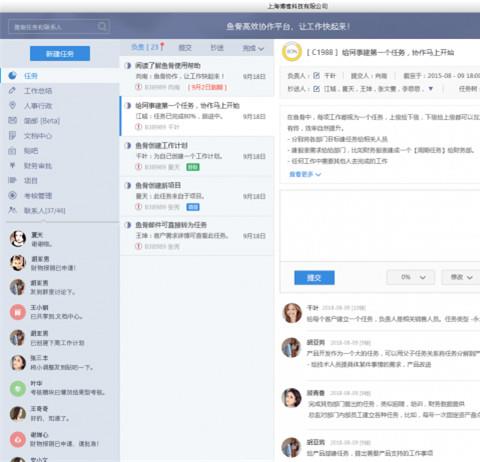Screen dimensions: 480x462
Task: Click 千叶's avatar in the comment thread
Action: tap(292, 313)
